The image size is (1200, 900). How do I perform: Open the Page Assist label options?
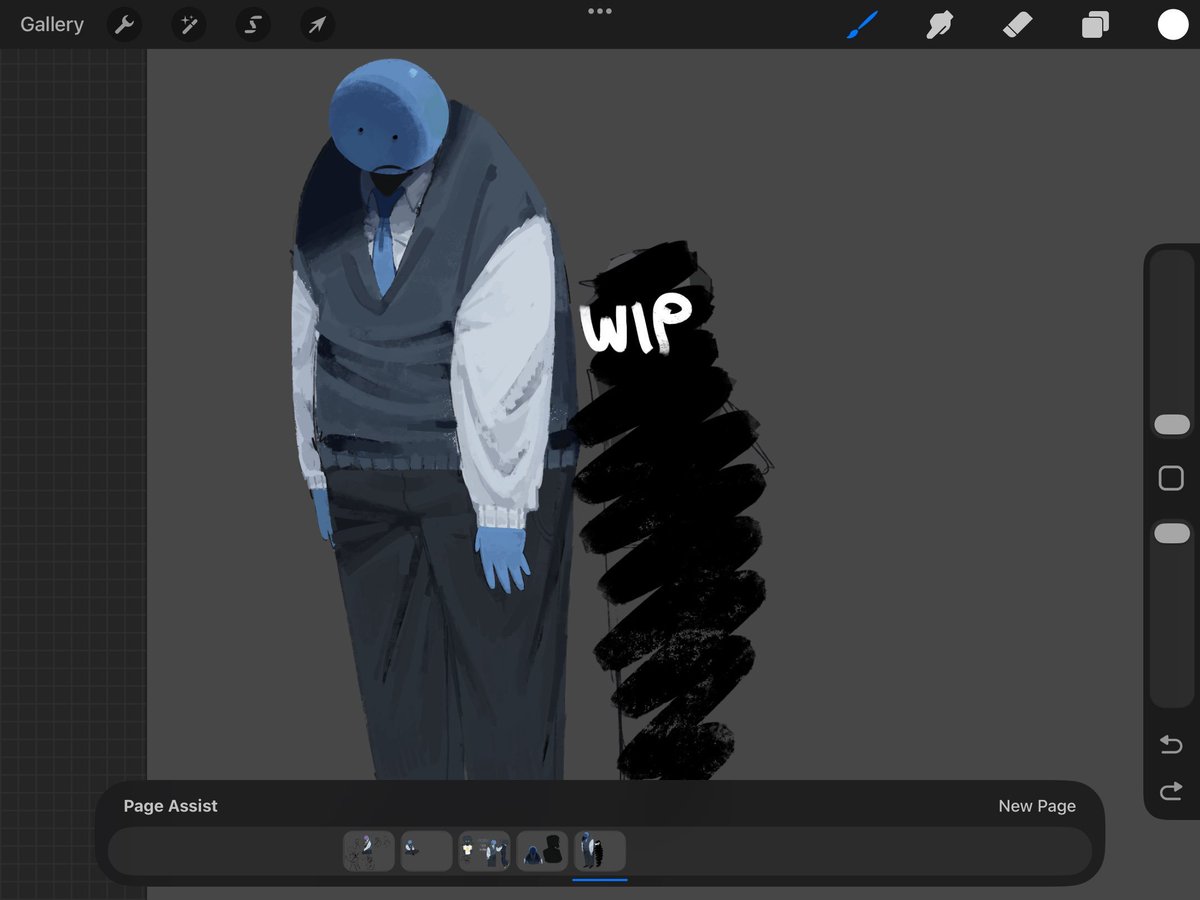tap(171, 806)
